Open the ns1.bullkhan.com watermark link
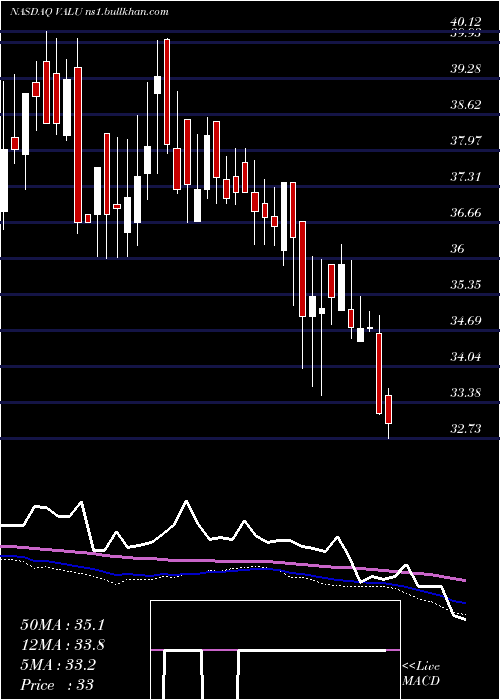Viewport: 500px width, 700px height. point(126,12)
